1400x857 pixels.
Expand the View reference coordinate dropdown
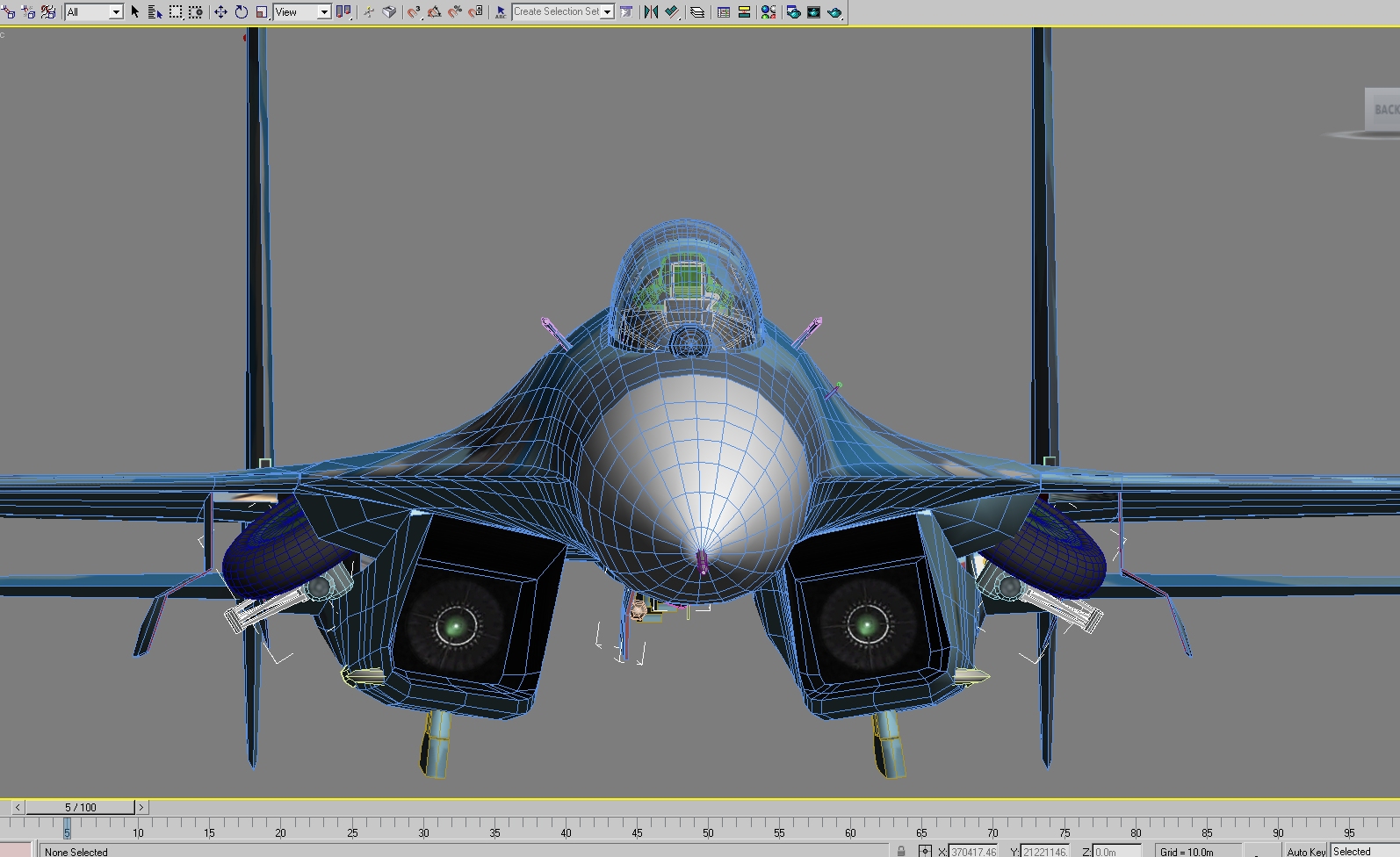[x=302, y=11]
